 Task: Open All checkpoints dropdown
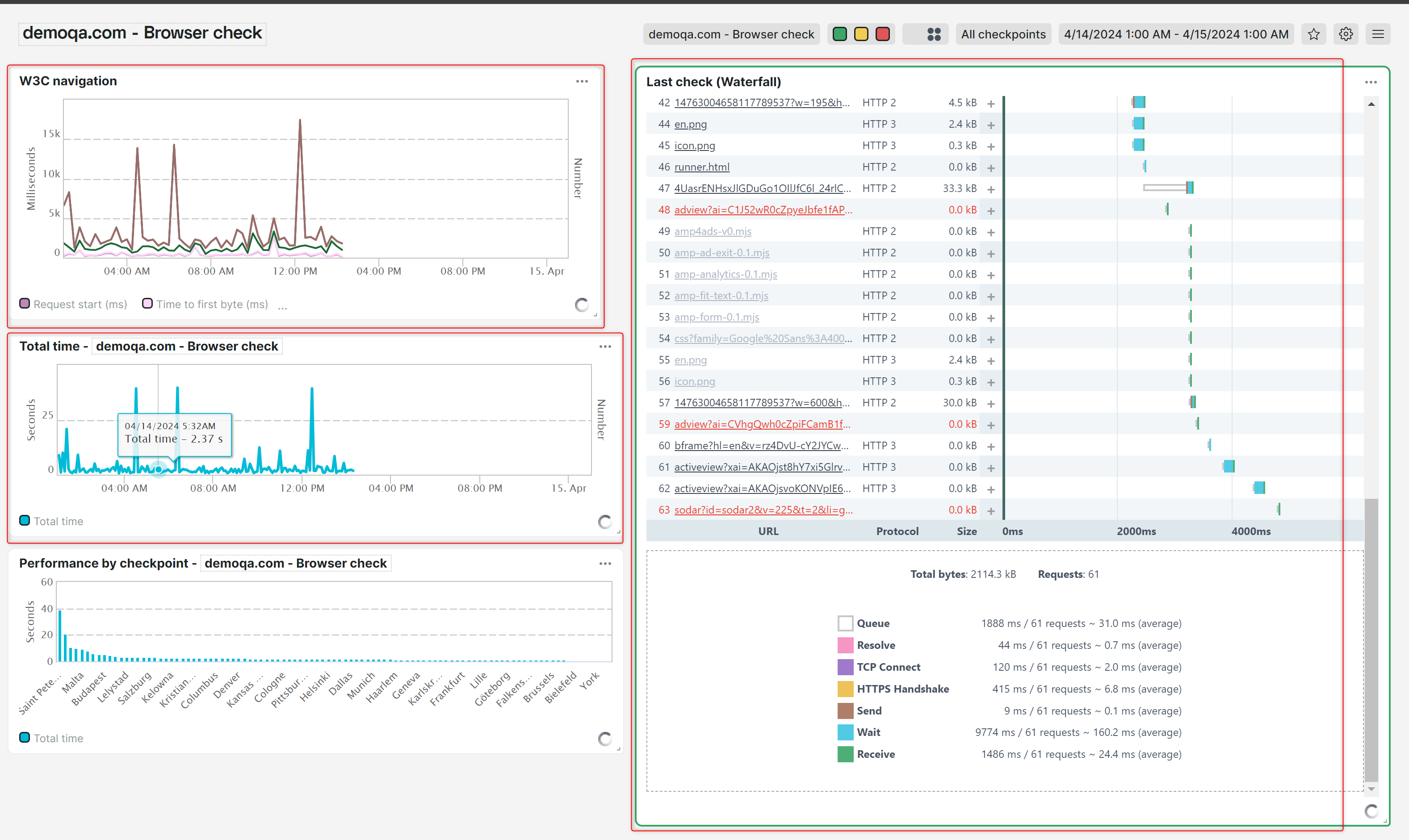(1002, 34)
